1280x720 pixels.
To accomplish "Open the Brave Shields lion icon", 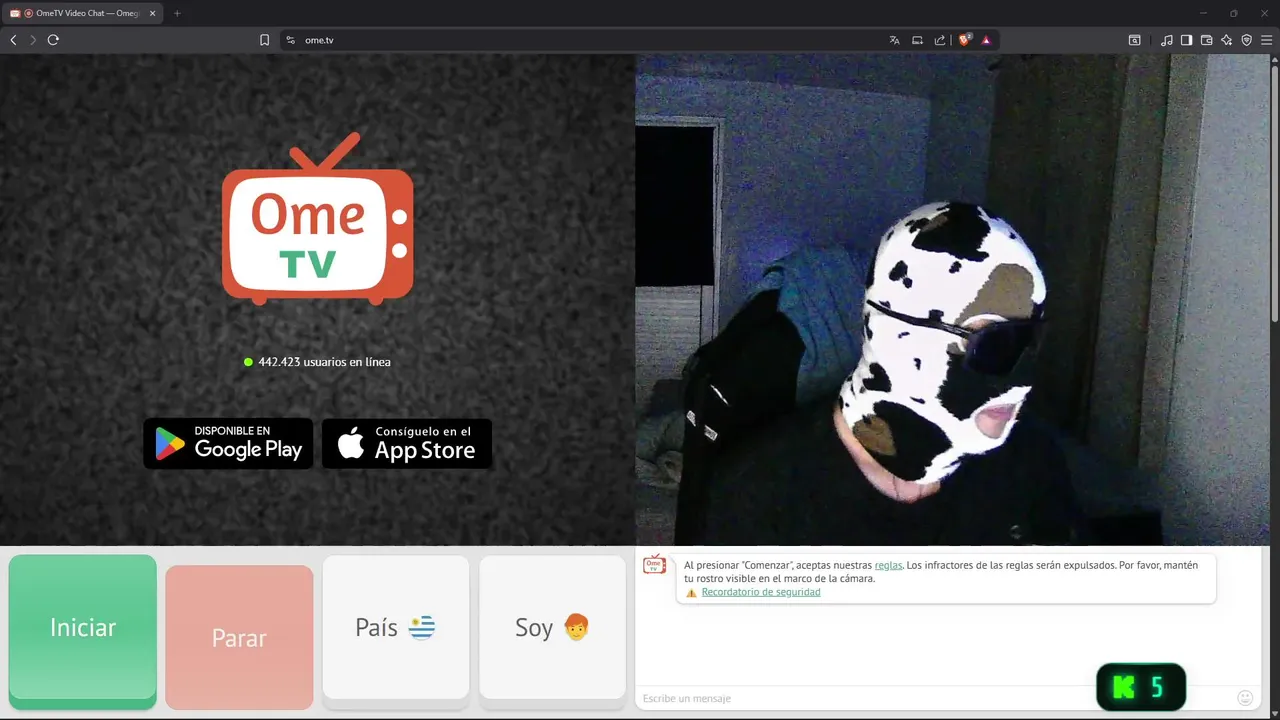I will [x=965, y=40].
